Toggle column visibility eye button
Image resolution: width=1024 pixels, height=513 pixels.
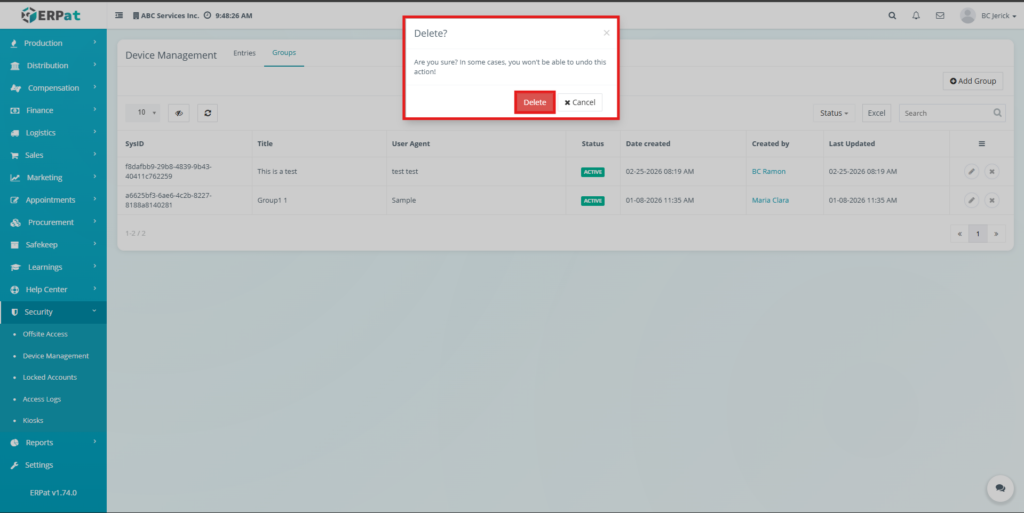point(179,113)
